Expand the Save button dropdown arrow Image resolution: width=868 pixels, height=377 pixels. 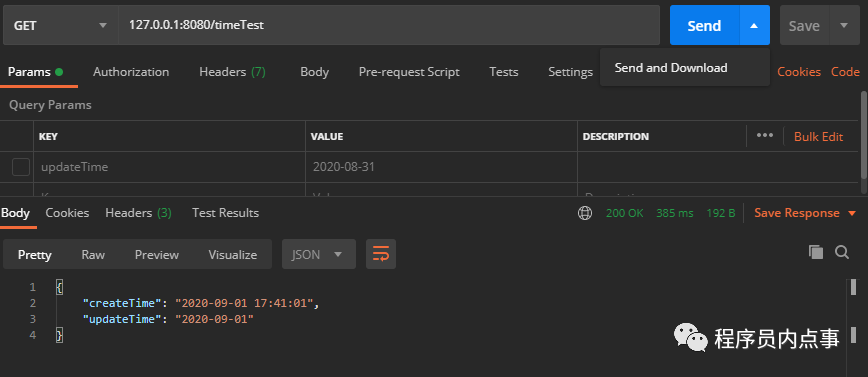[844, 25]
